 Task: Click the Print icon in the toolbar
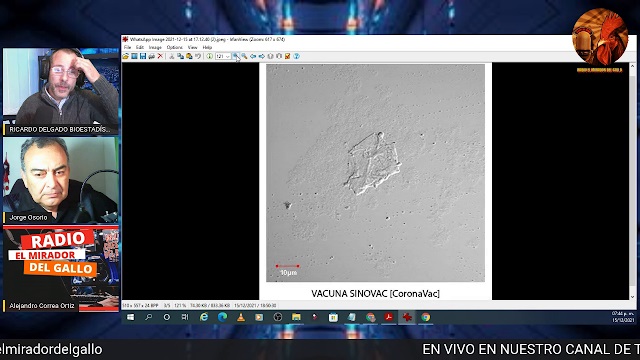pos(151,56)
